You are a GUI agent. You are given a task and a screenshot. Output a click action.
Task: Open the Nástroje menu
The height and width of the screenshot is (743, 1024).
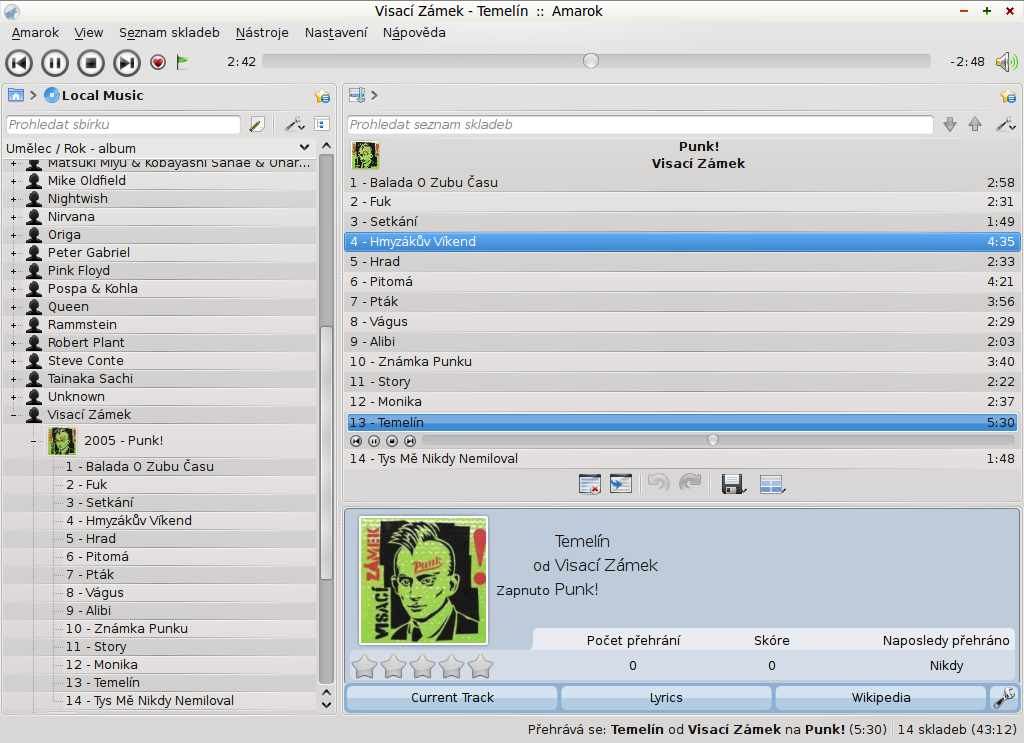(x=262, y=33)
